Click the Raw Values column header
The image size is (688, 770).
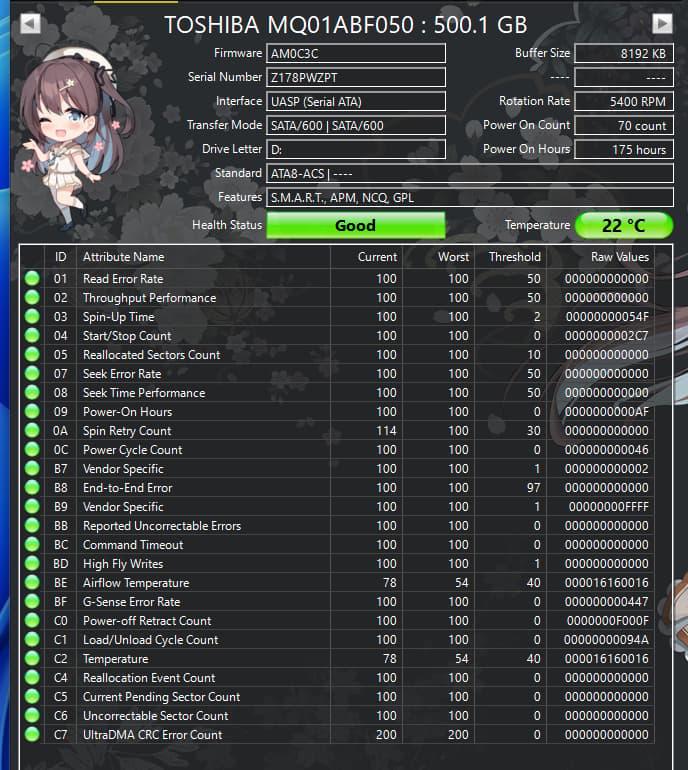coord(601,257)
